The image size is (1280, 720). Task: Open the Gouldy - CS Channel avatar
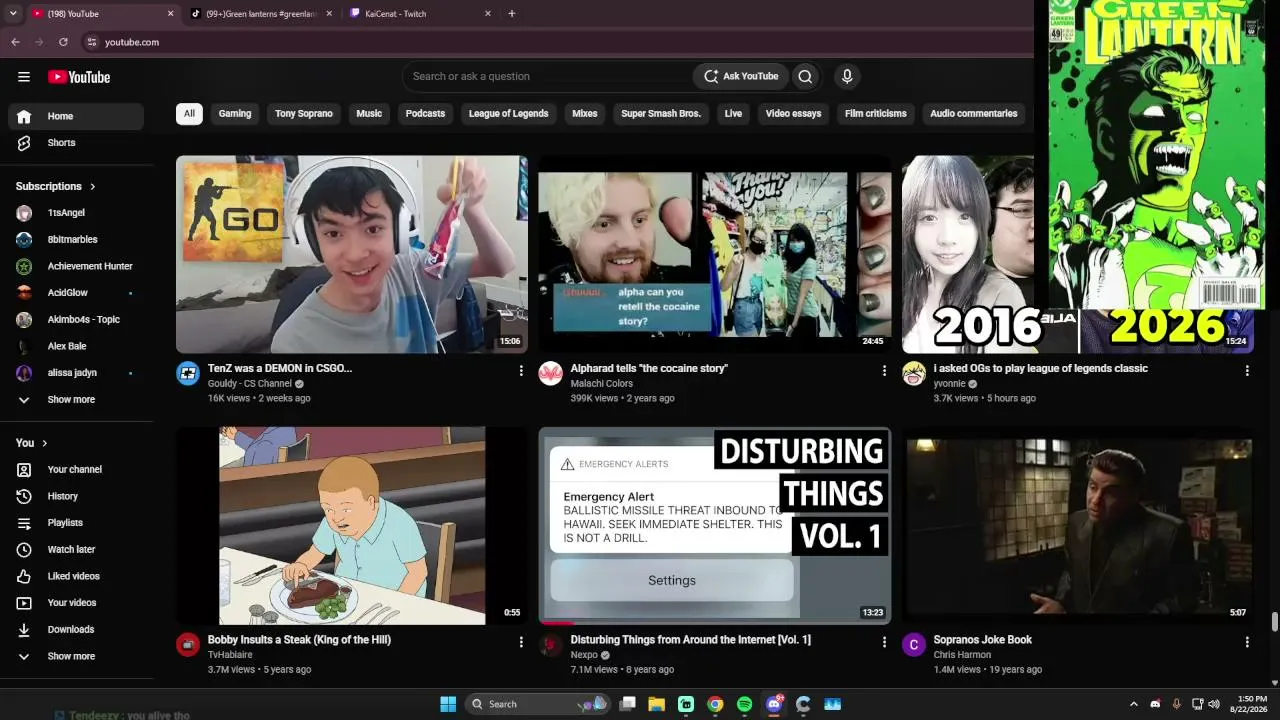tap(188, 374)
